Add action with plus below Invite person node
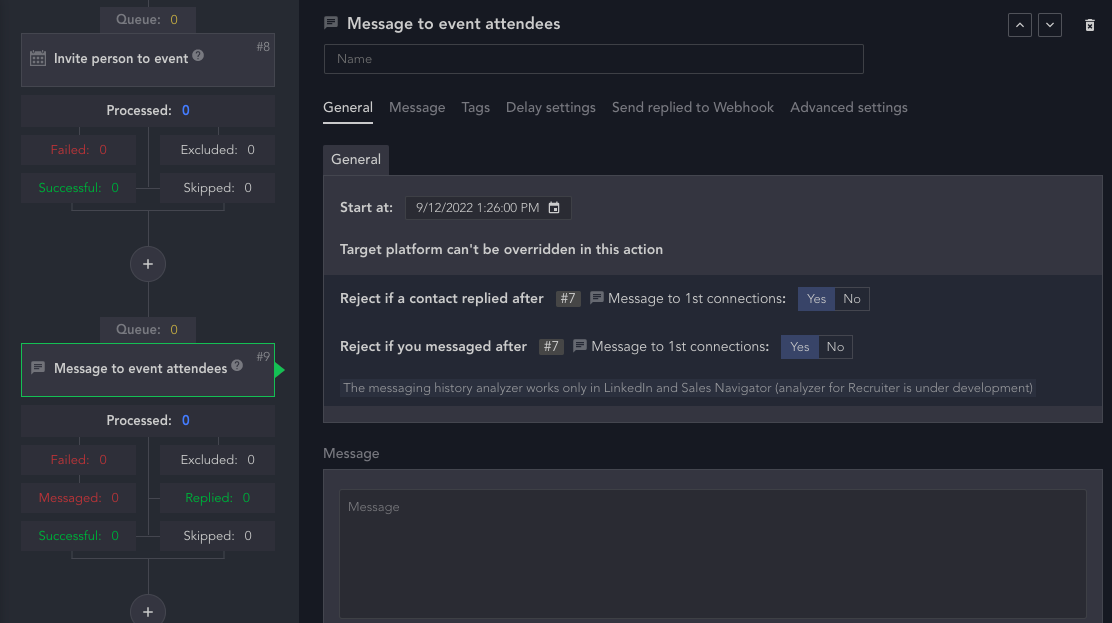This screenshot has width=1112, height=623. pos(148,264)
